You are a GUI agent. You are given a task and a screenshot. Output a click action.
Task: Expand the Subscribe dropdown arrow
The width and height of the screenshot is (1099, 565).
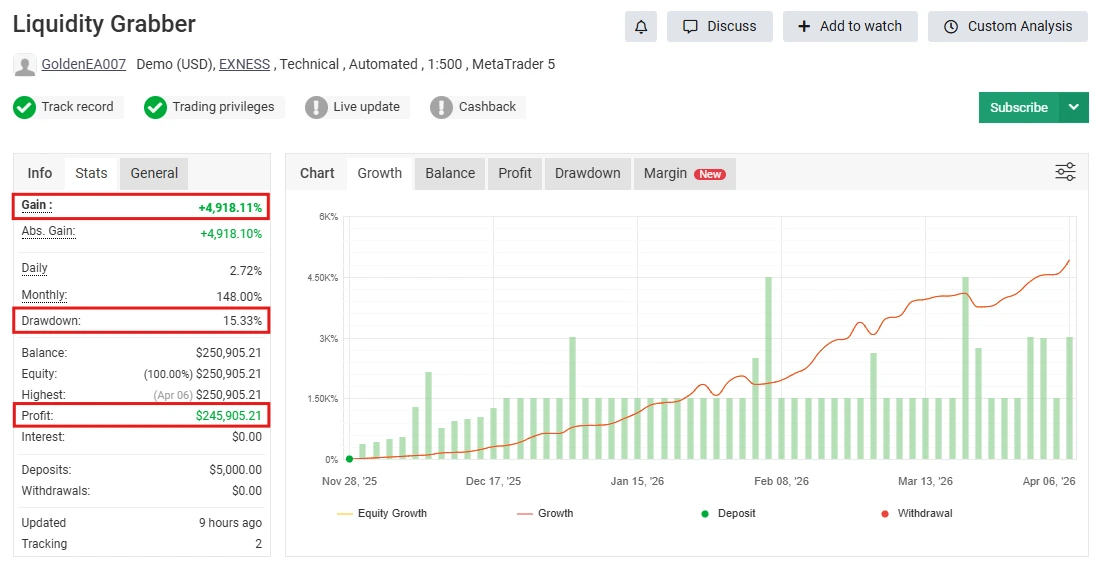point(1074,107)
